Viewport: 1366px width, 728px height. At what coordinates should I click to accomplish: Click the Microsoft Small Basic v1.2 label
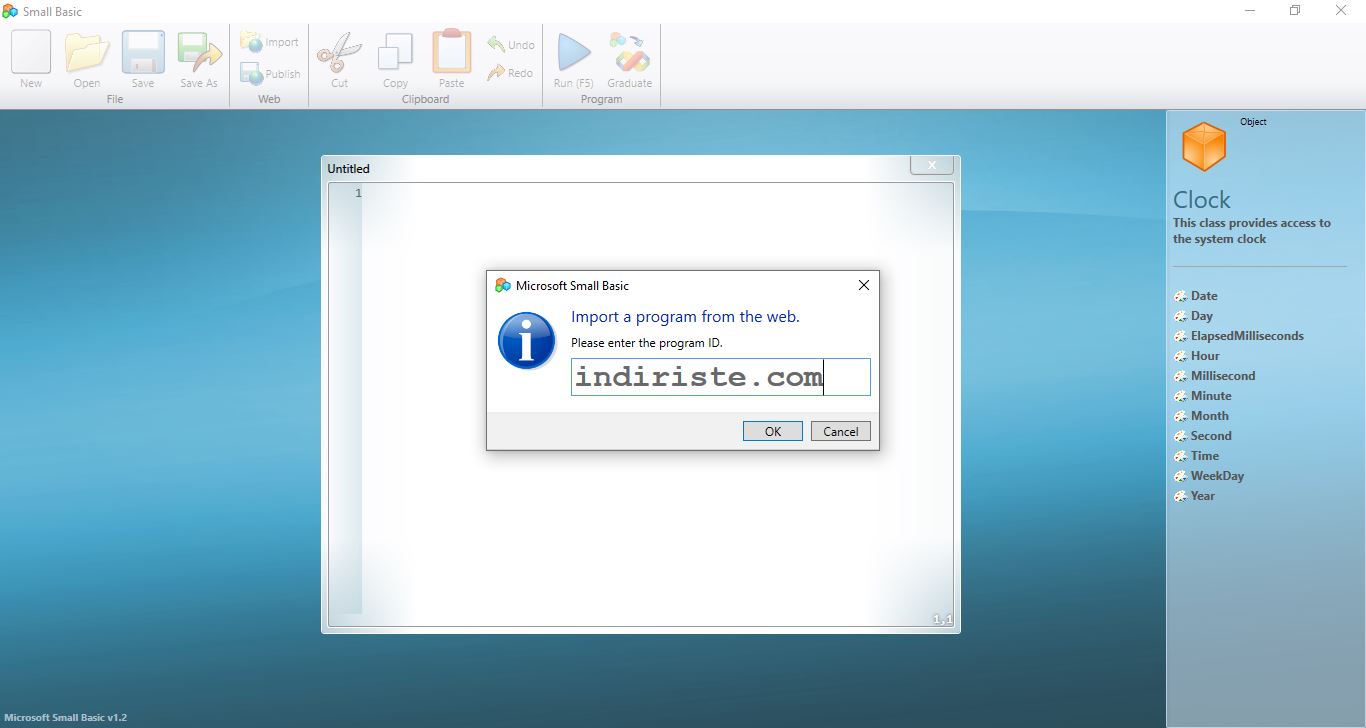pyautogui.click(x=65, y=717)
